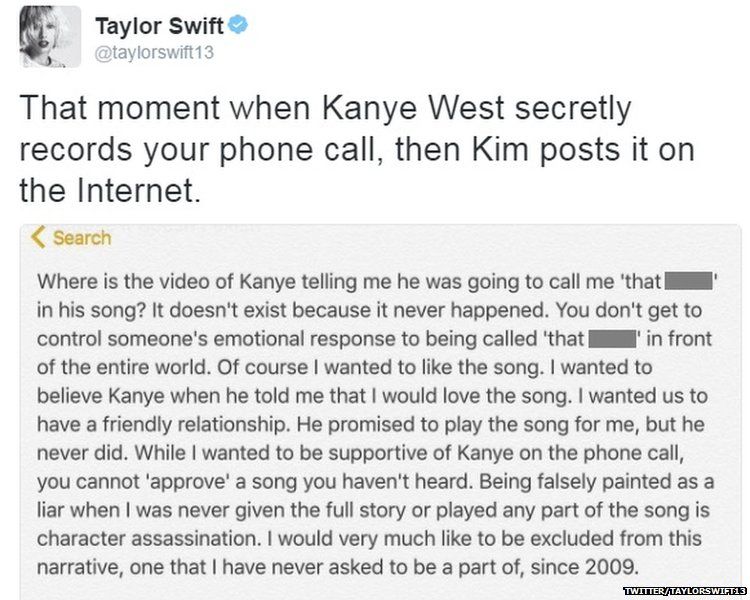Tap the Search back label

point(82,238)
